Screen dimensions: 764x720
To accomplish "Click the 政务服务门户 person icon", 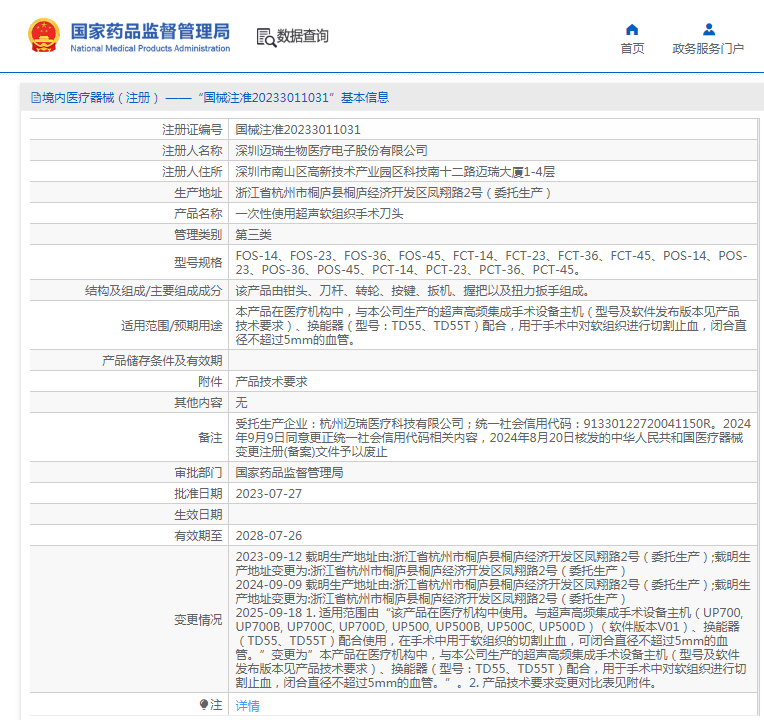I will click(708, 29).
